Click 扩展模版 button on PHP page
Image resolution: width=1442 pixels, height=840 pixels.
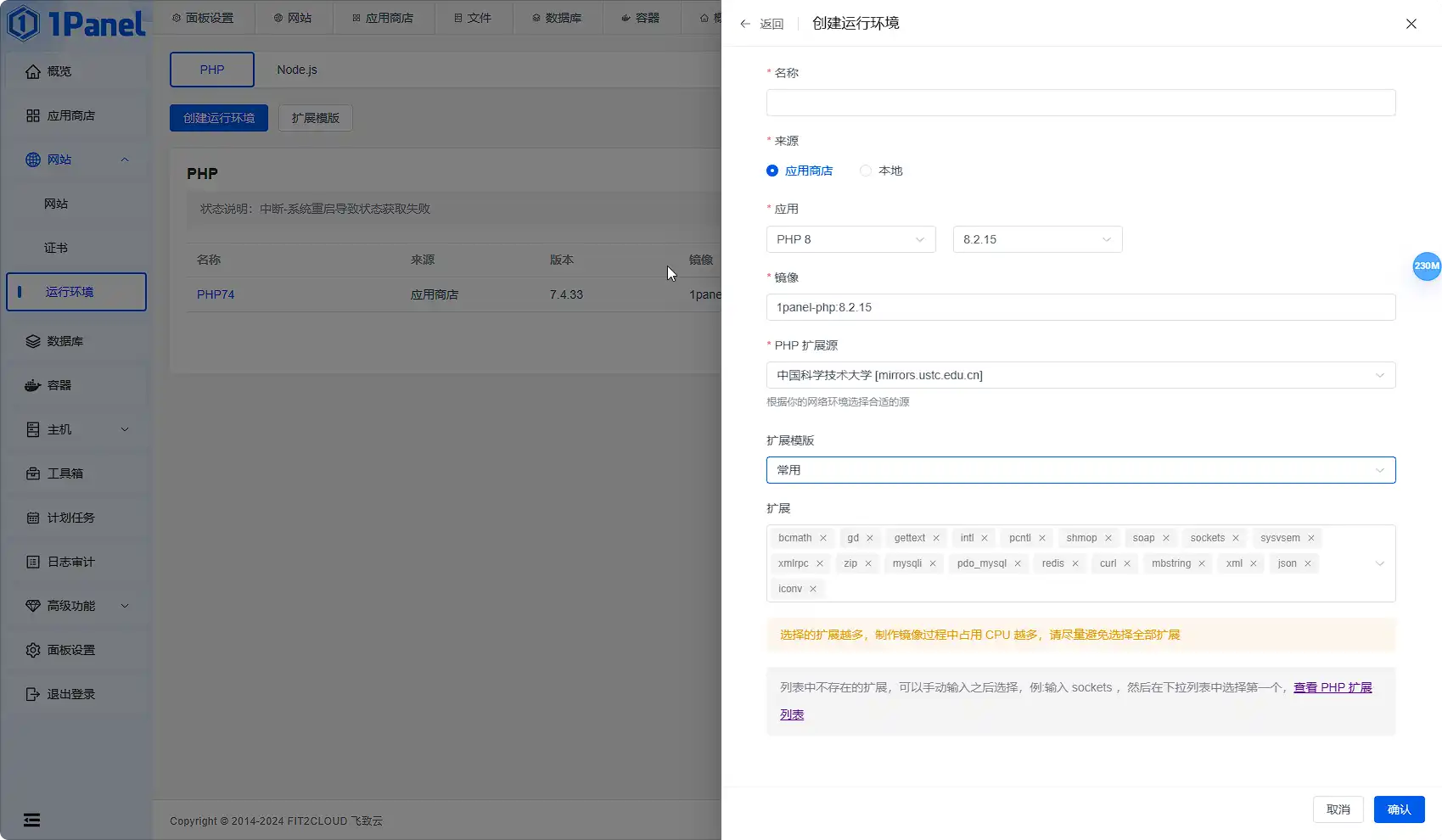pos(316,118)
